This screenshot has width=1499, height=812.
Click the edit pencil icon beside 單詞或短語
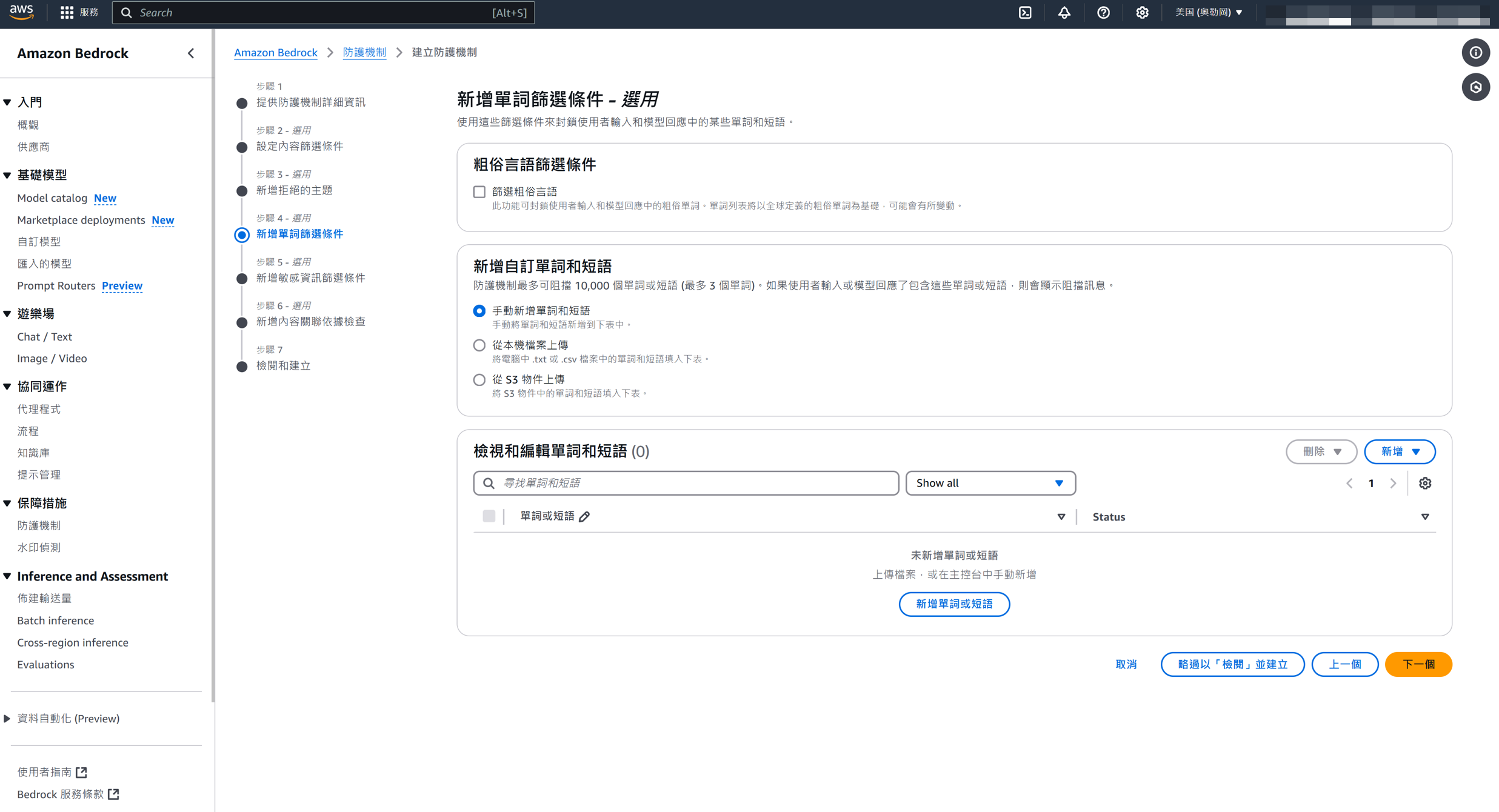coord(584,517)
